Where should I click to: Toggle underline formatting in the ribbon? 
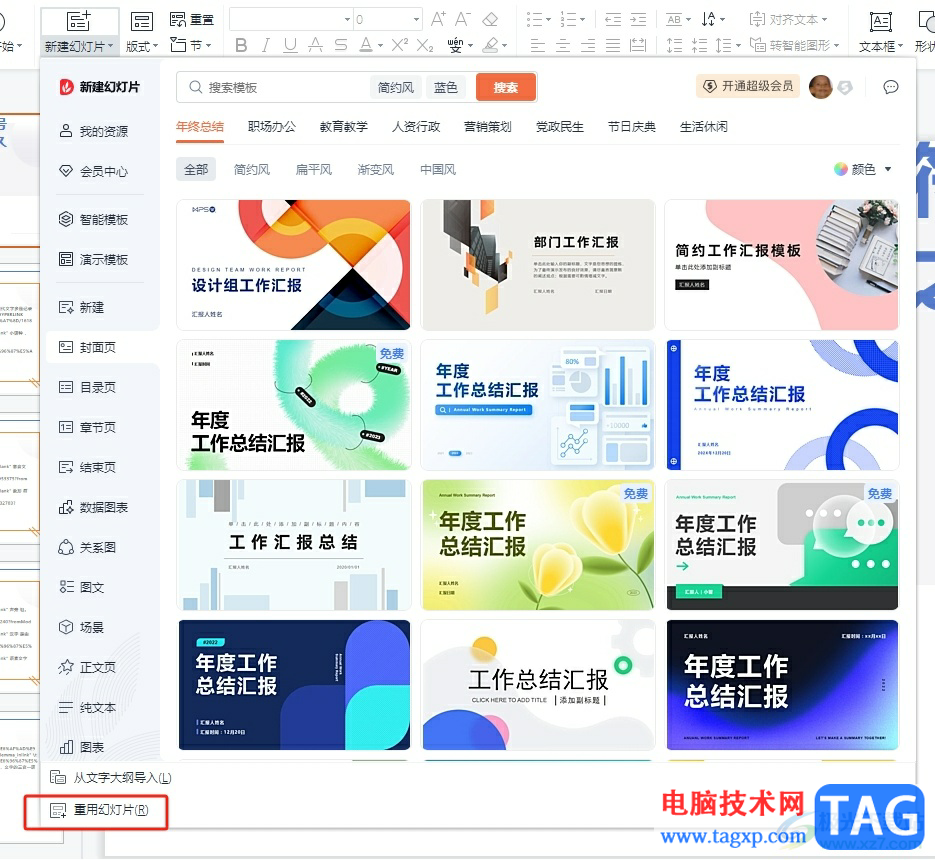(290, 45)
